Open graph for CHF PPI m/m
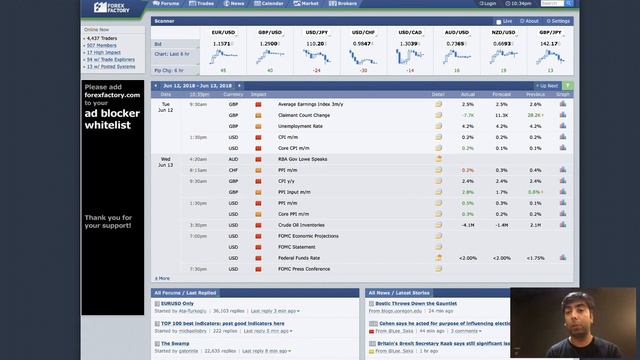This screenshot has height=360, width=640. click(563, 170)
